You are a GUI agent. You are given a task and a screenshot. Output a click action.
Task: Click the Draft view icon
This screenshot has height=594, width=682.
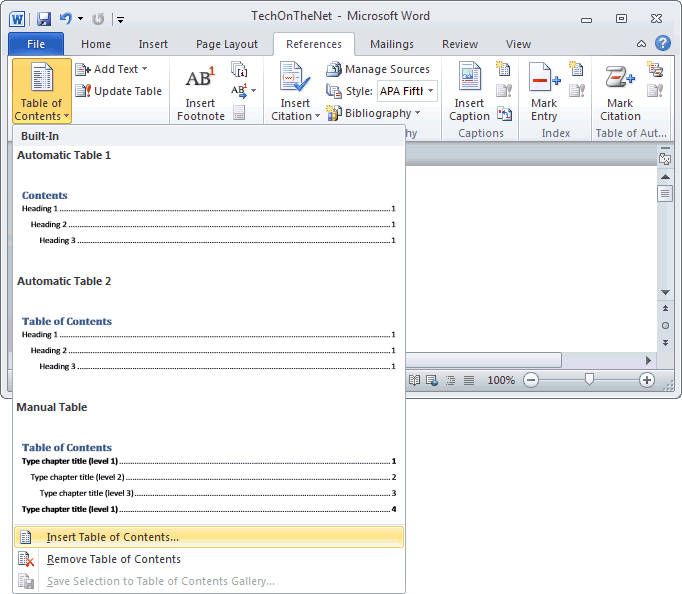tap(469, 380)
